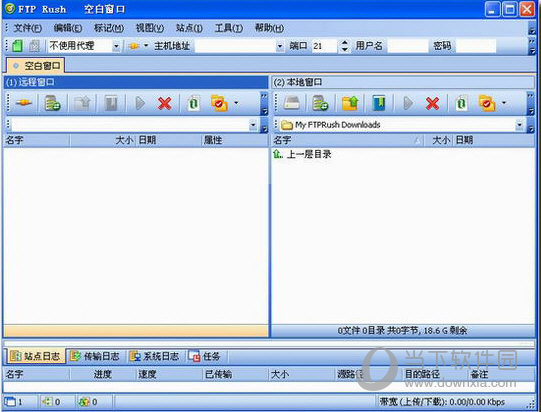
Task: Sort local list by 名字 column header
Action: point(347,140)
